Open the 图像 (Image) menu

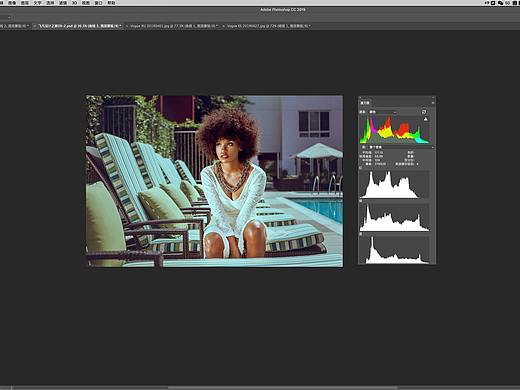[12, 3]
